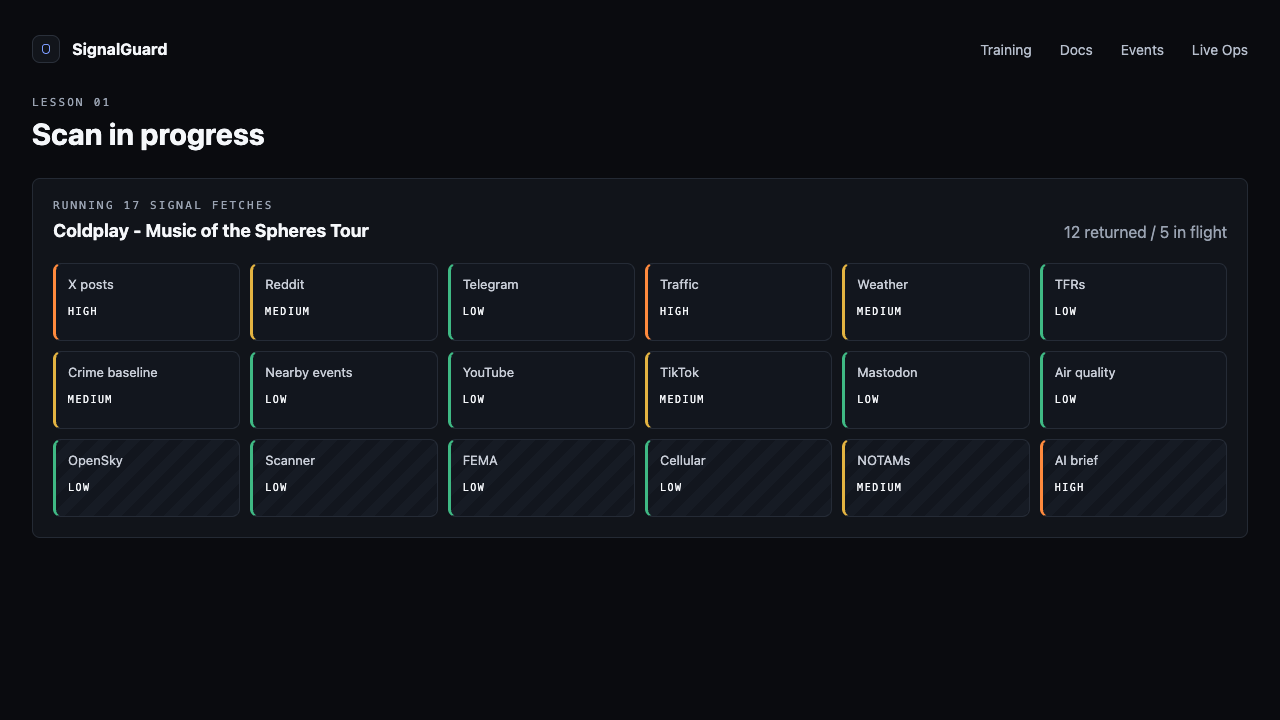
Task: Select the in-flight OpenSky card
Action: pos(146,478)
